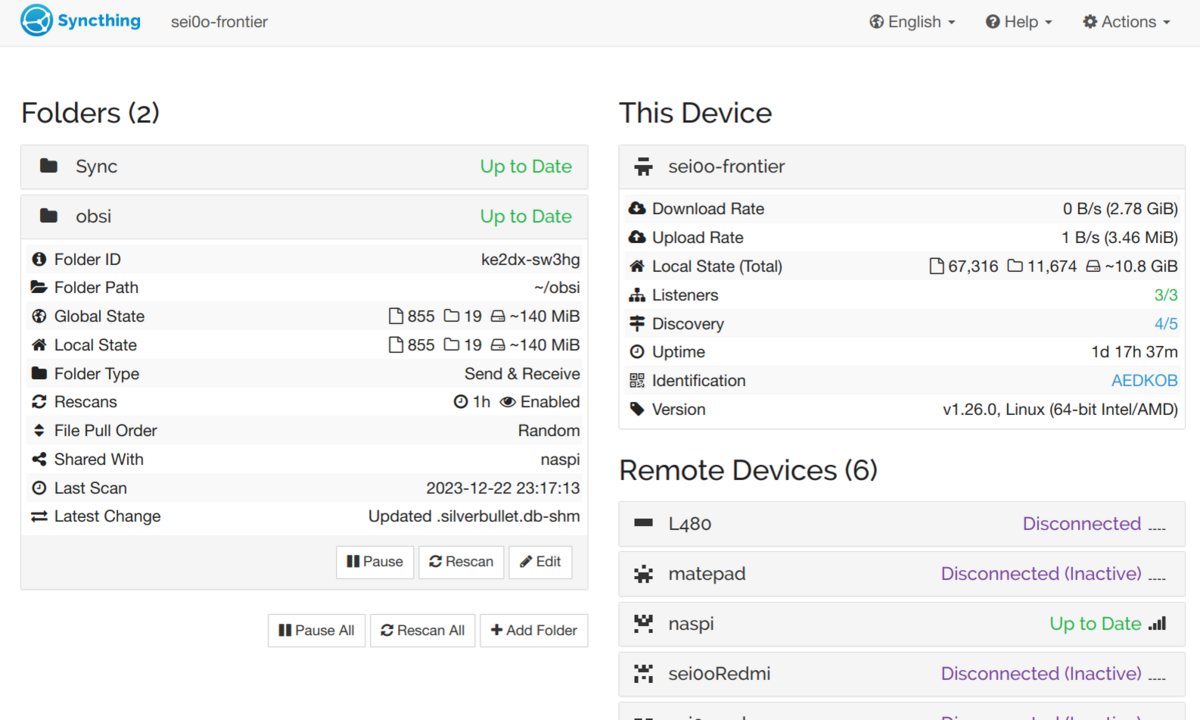This screenshot has height=720, width=1200.
Task: Click the Discovery 4/5 link
Action: pos(1166,324)
